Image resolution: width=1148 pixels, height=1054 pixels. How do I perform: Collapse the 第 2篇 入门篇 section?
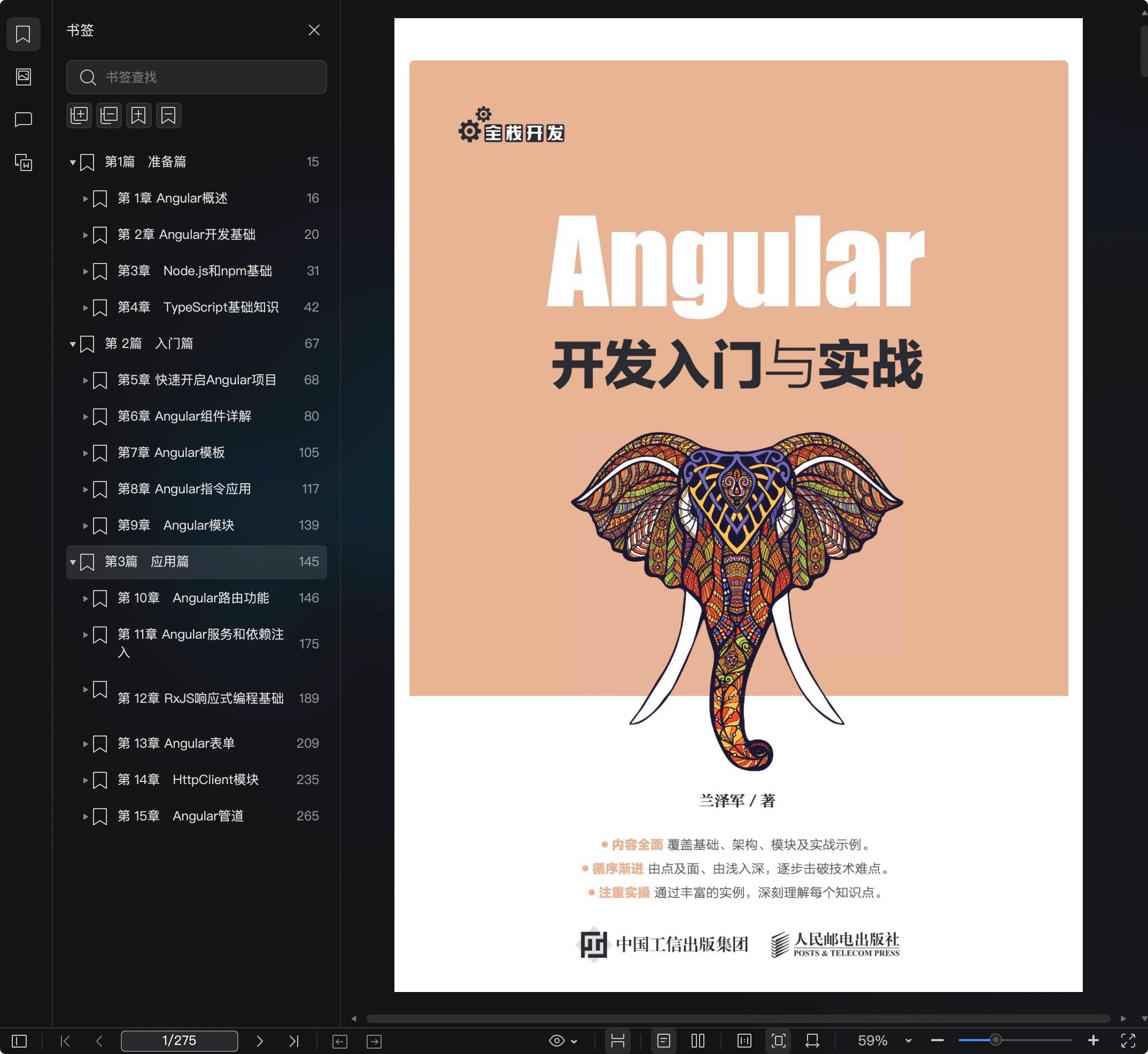click(x=73, y=344)
